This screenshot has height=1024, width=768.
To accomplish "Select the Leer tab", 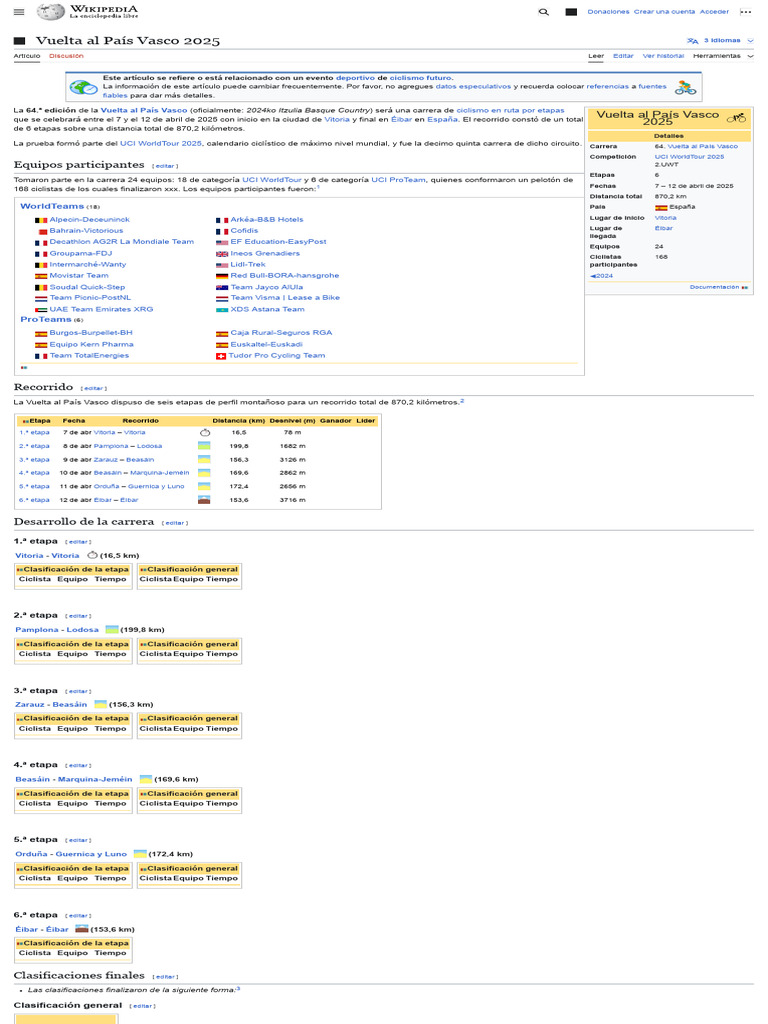I will click(x=596, y=56).
